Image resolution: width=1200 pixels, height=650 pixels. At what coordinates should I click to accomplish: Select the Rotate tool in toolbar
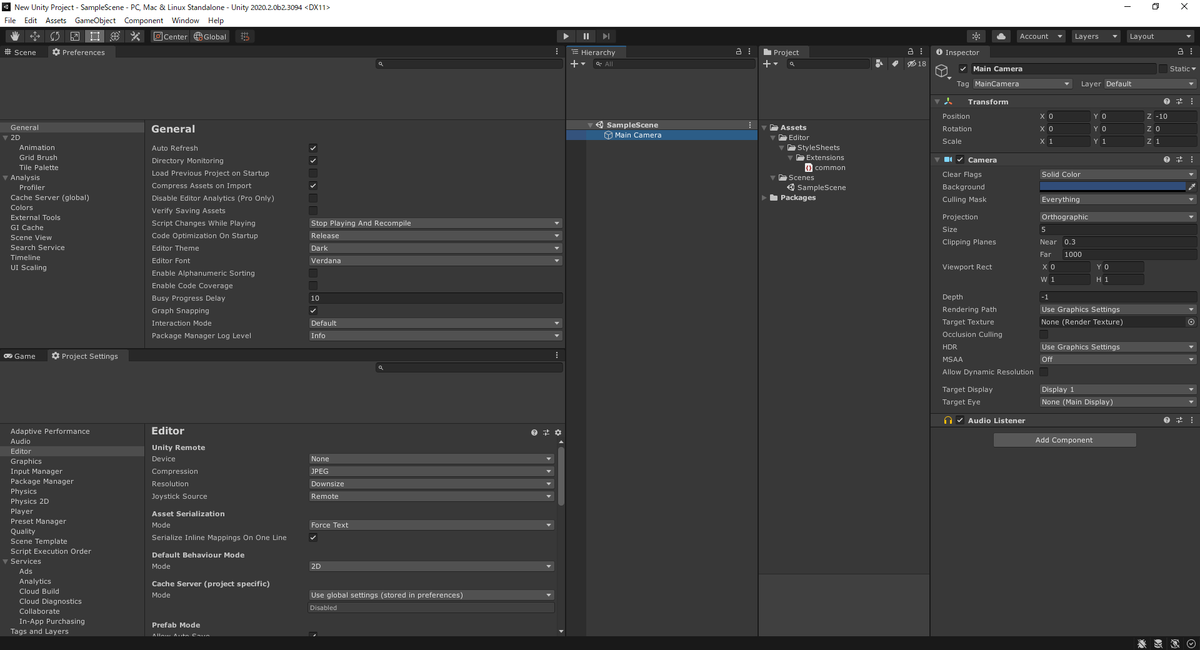tap(54, 36)
